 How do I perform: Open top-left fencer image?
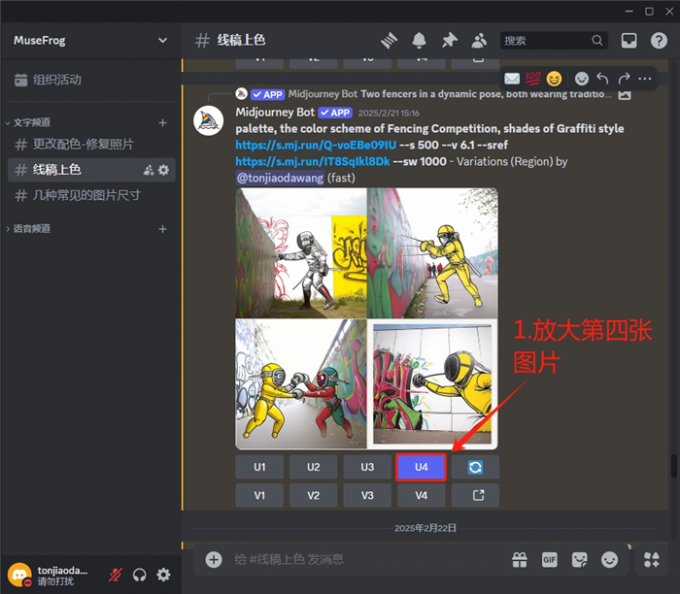click(x=301, y=253)
